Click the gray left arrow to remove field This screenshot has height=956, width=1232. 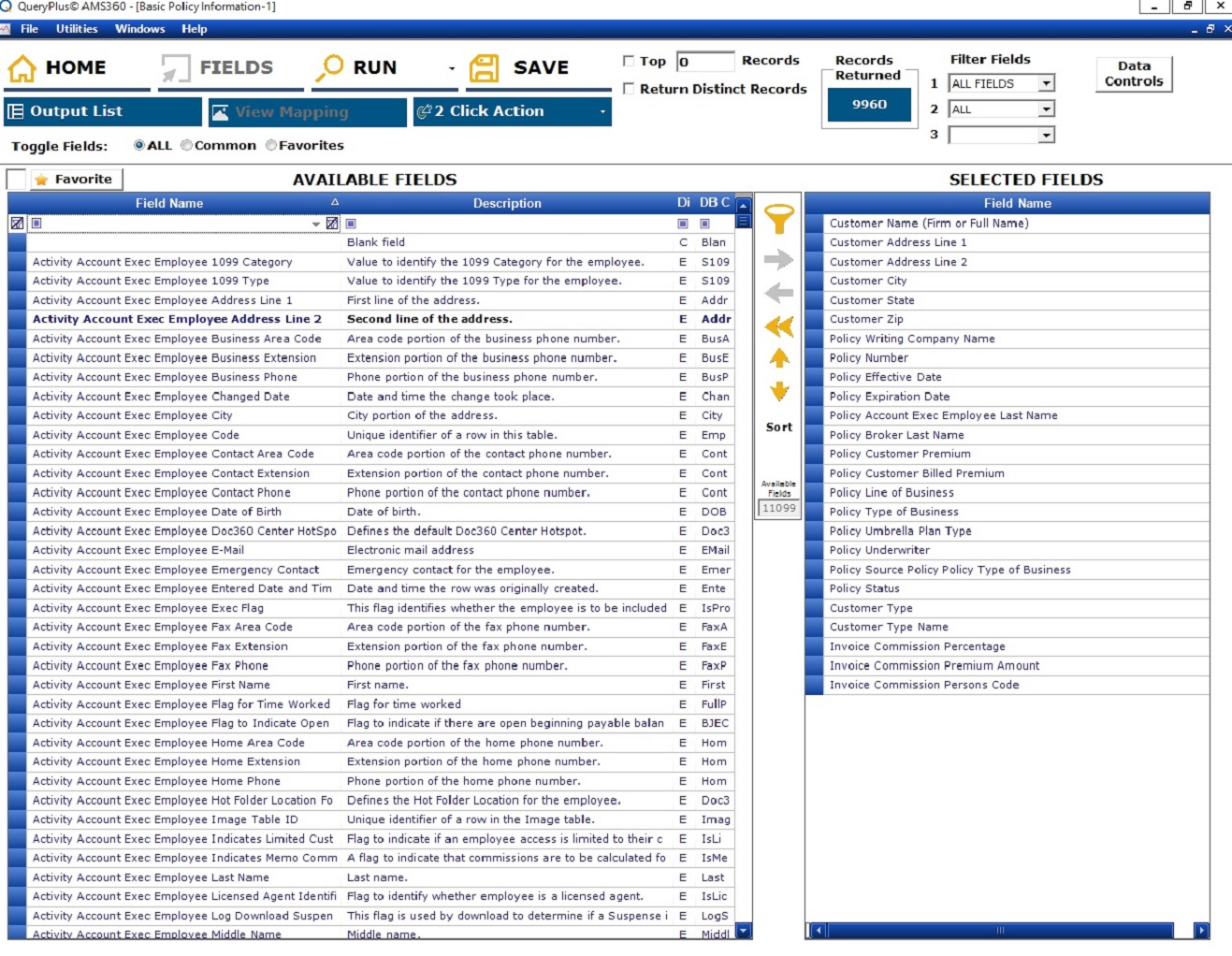779,293
